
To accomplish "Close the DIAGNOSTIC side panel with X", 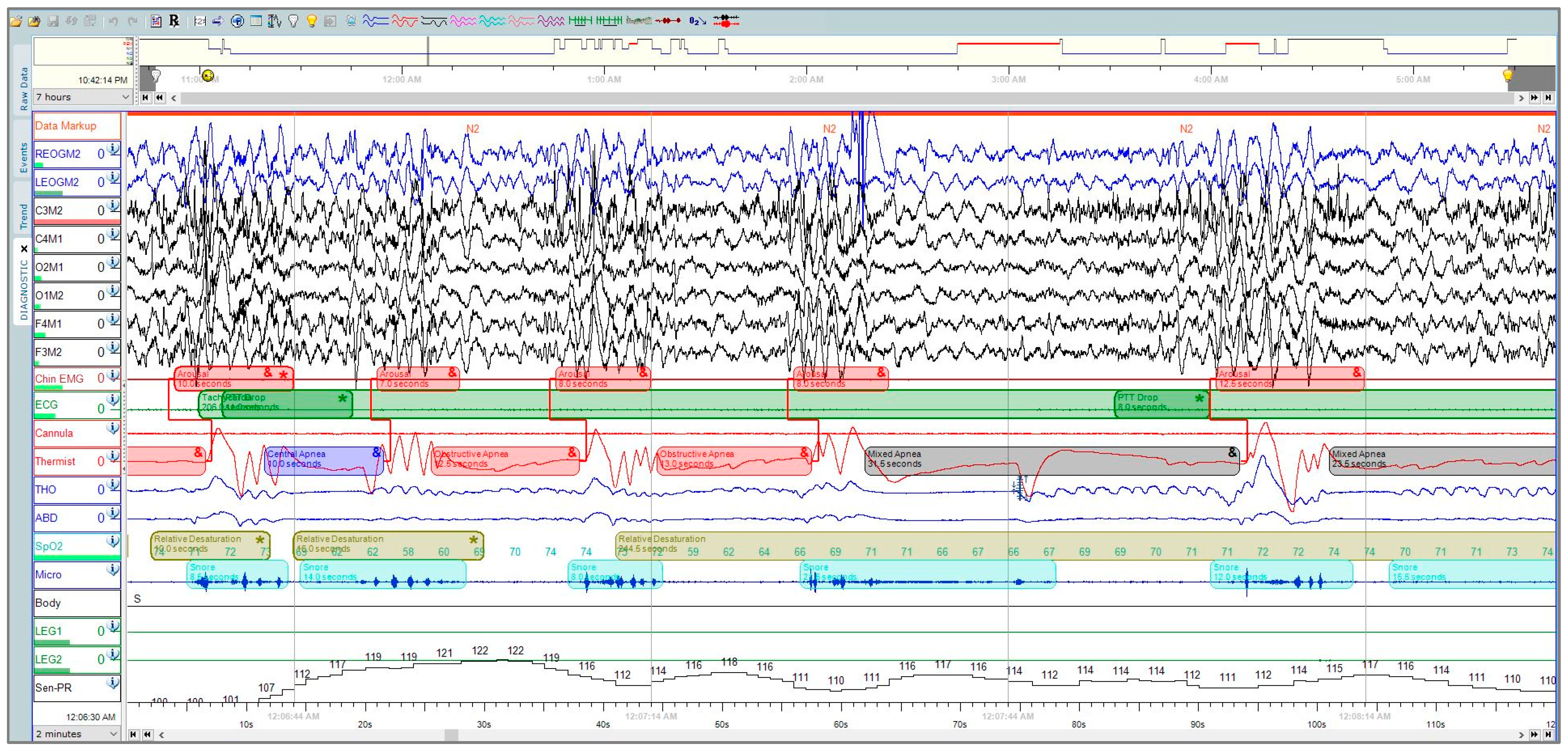I will (x=24, y=248).
